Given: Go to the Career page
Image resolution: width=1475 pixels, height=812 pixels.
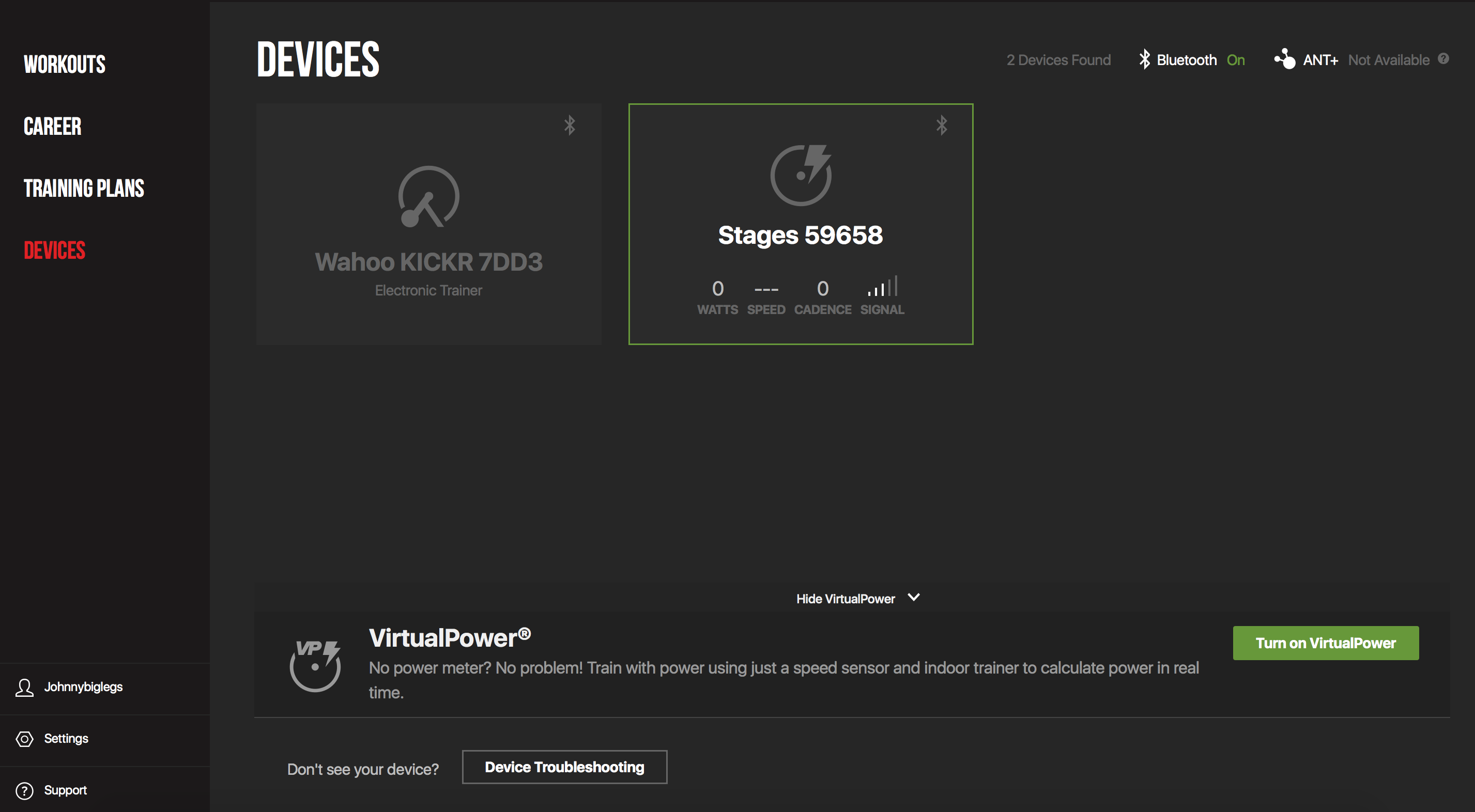Looking at the screenshot, I should pos(53,127).
